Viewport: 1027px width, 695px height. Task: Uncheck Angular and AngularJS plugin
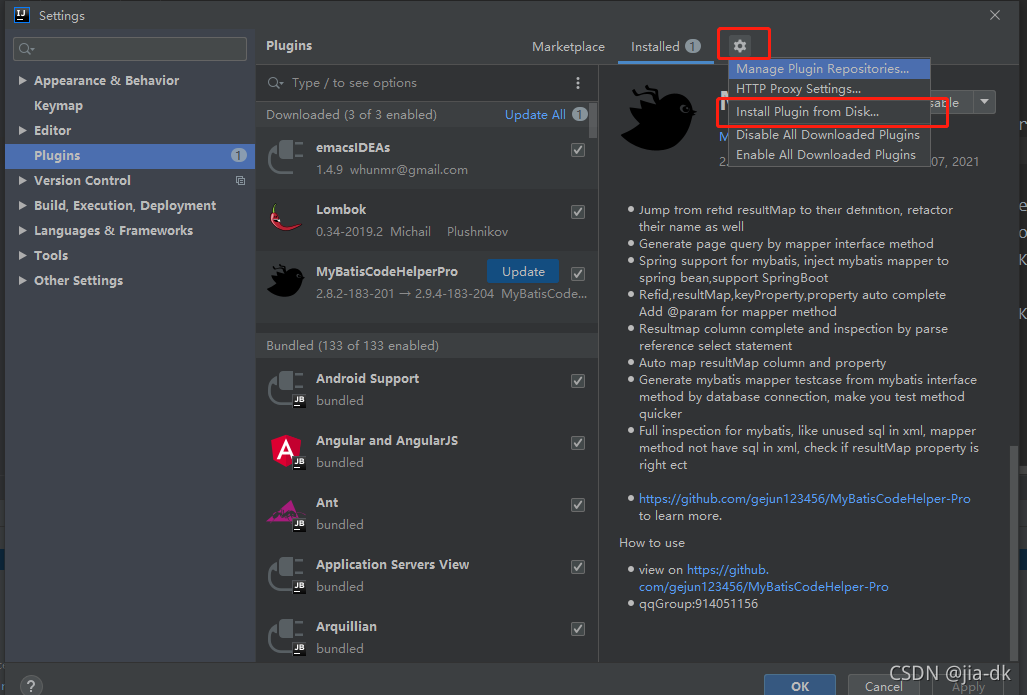578,443
